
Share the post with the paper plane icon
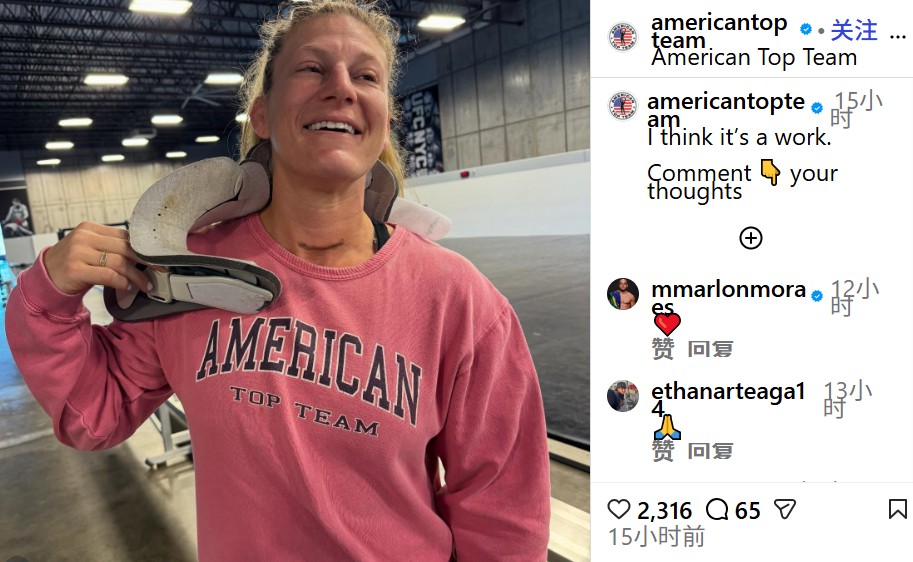(x=785, y=510)
